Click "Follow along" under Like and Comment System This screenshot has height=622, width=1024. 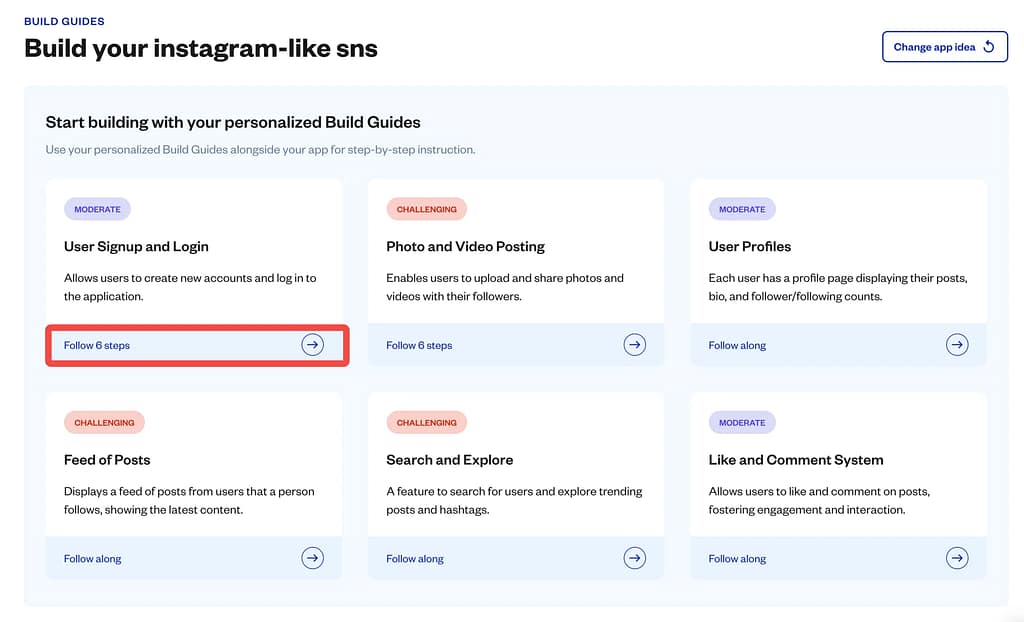737,559
